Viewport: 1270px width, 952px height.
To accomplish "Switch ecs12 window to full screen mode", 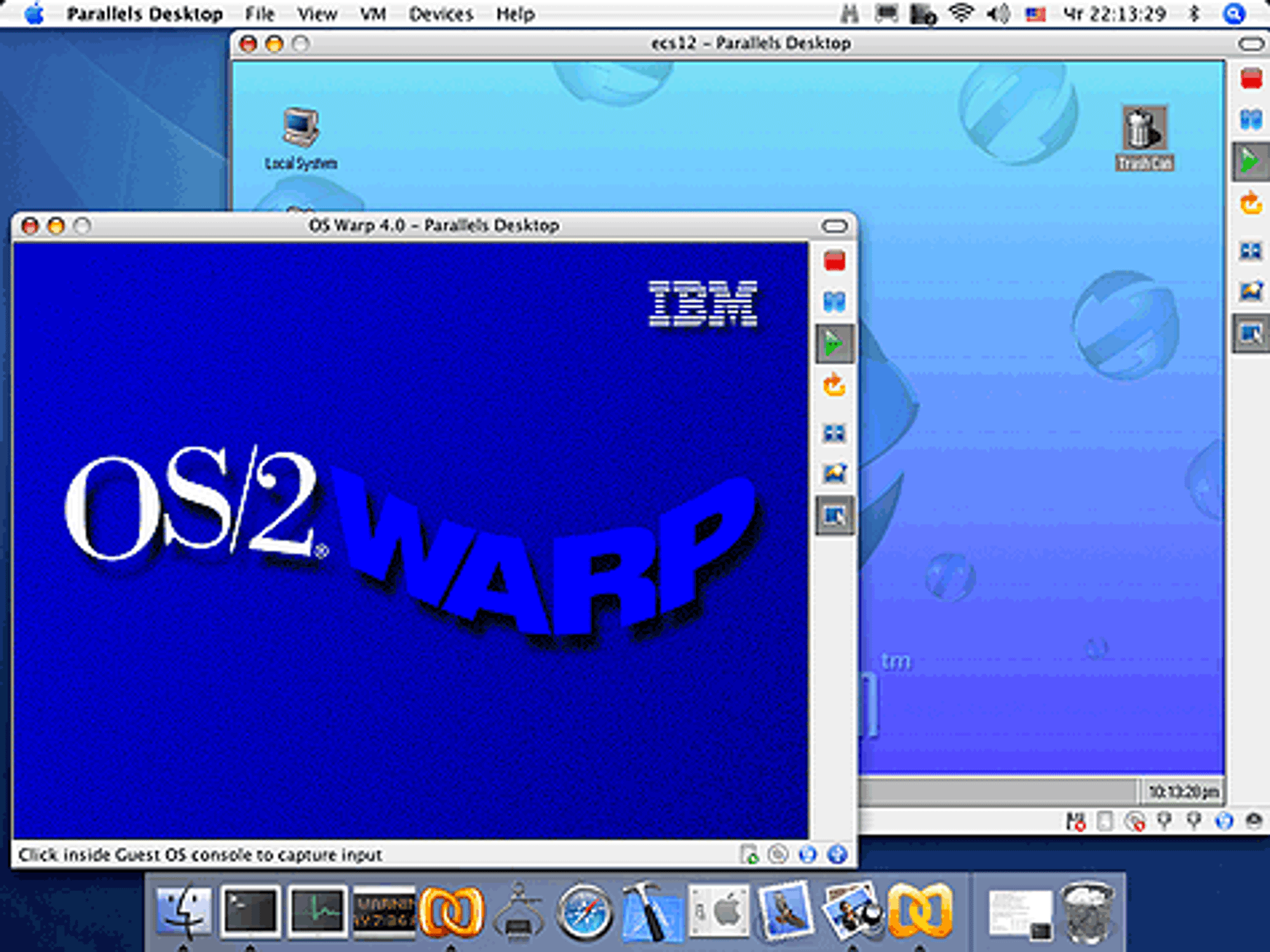I will (1251, 250).
